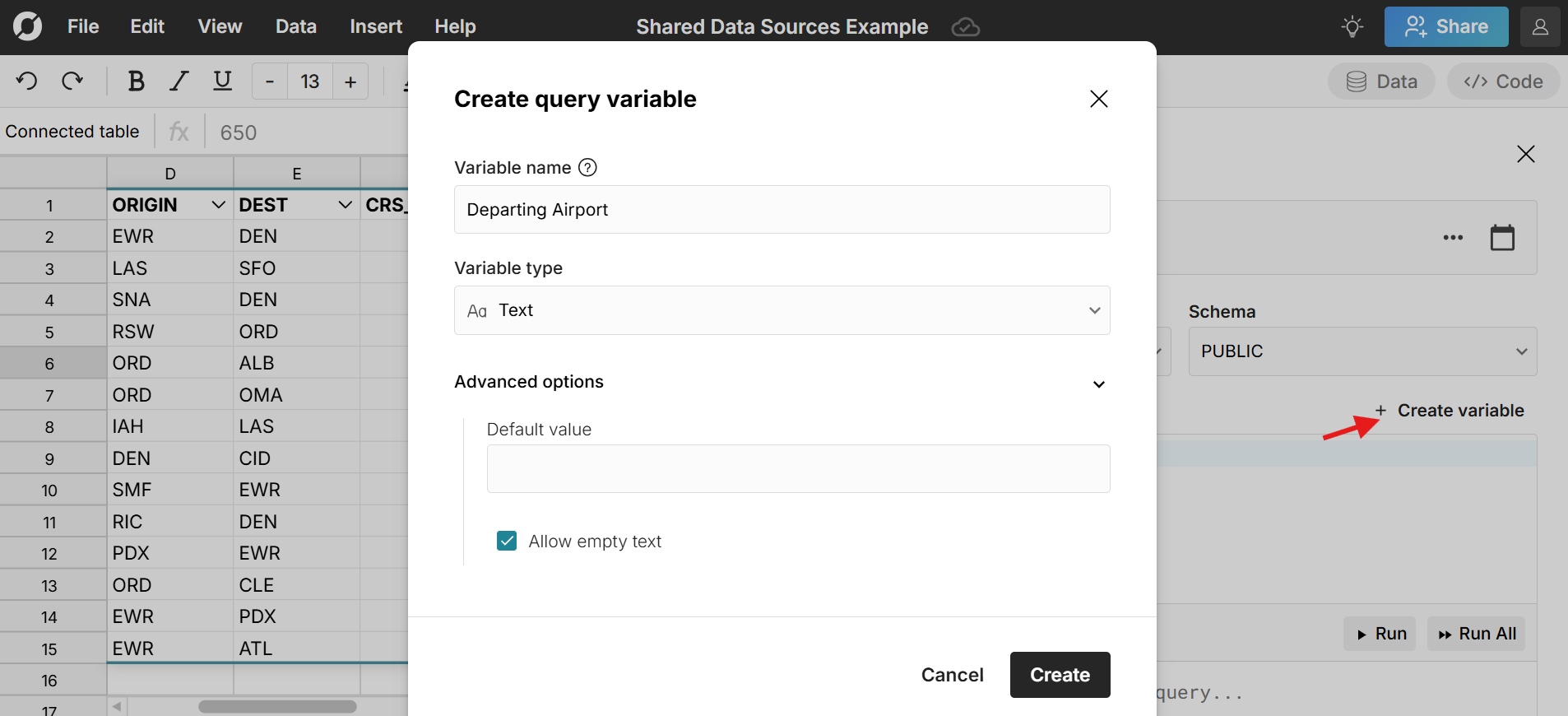
Task: Open the ORIGIN column filter dropdown
Action: point(219,205)
